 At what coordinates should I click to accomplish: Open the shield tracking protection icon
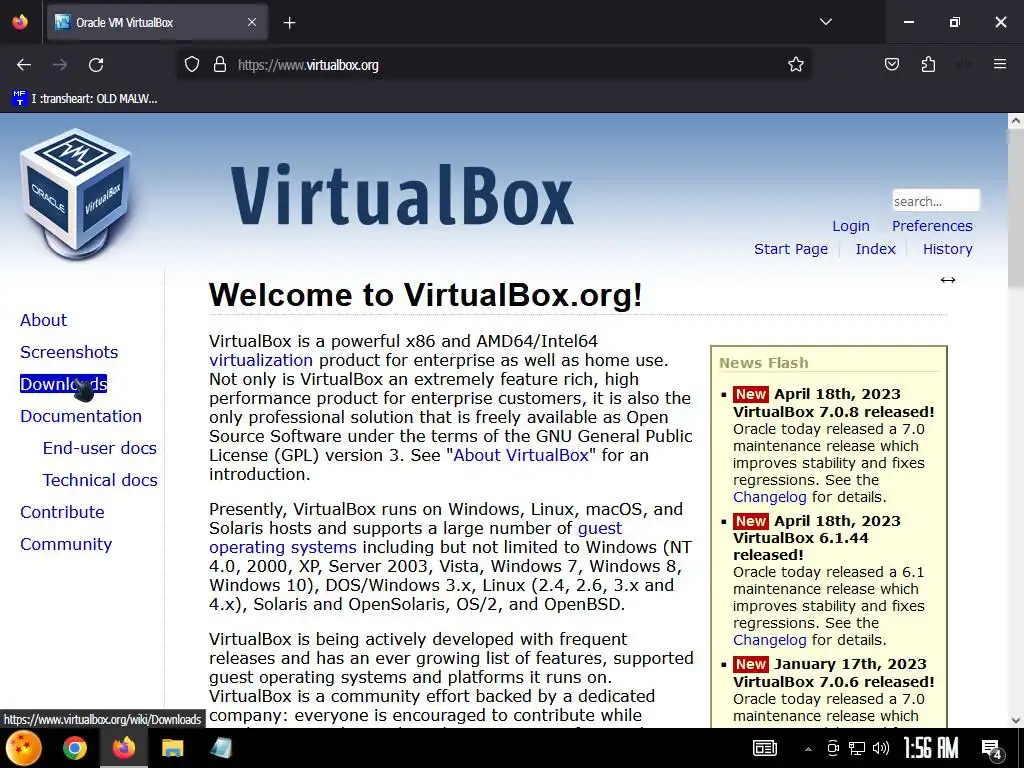pos(191,65)
